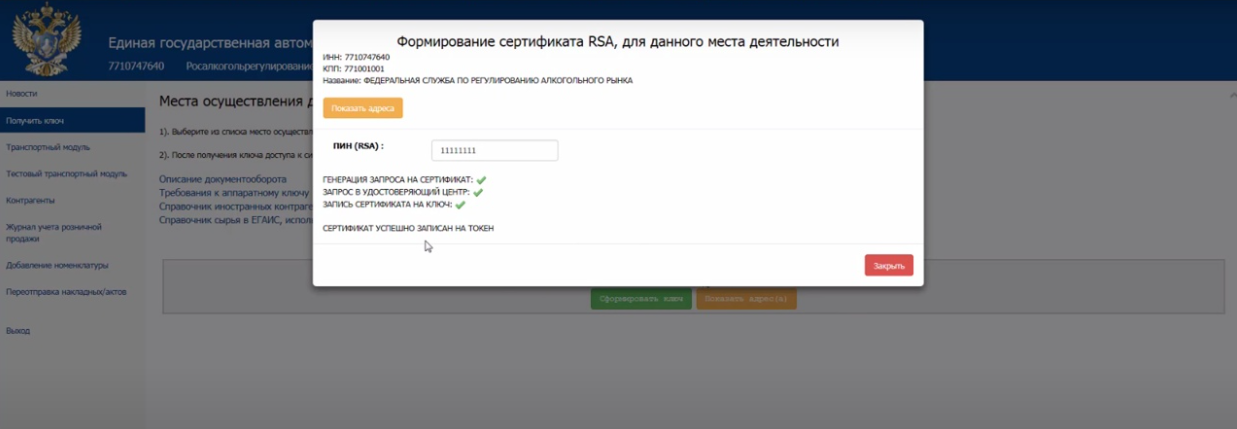Click Росалкогольрегулирование text in header

pyautogui.click(x=249, y=66)
